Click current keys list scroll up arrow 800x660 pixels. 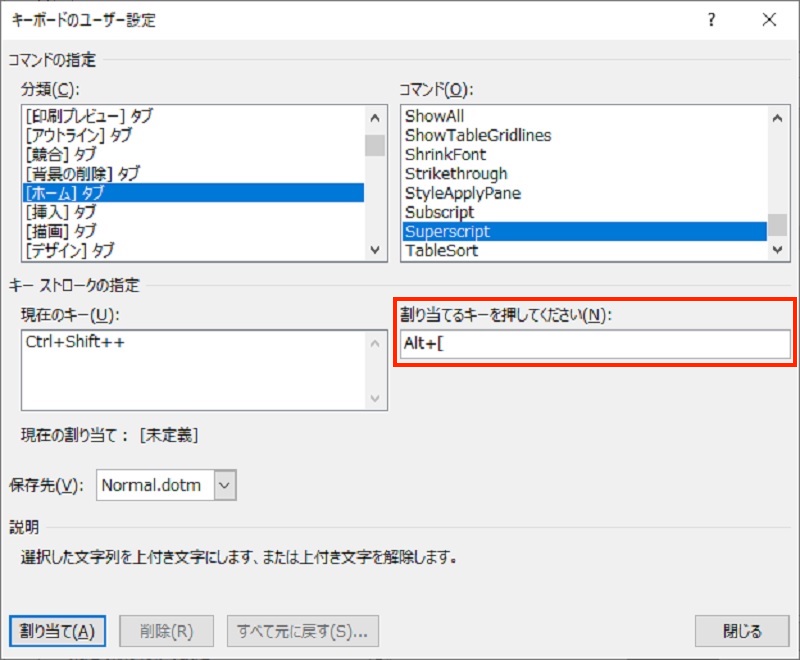point(375,344)
